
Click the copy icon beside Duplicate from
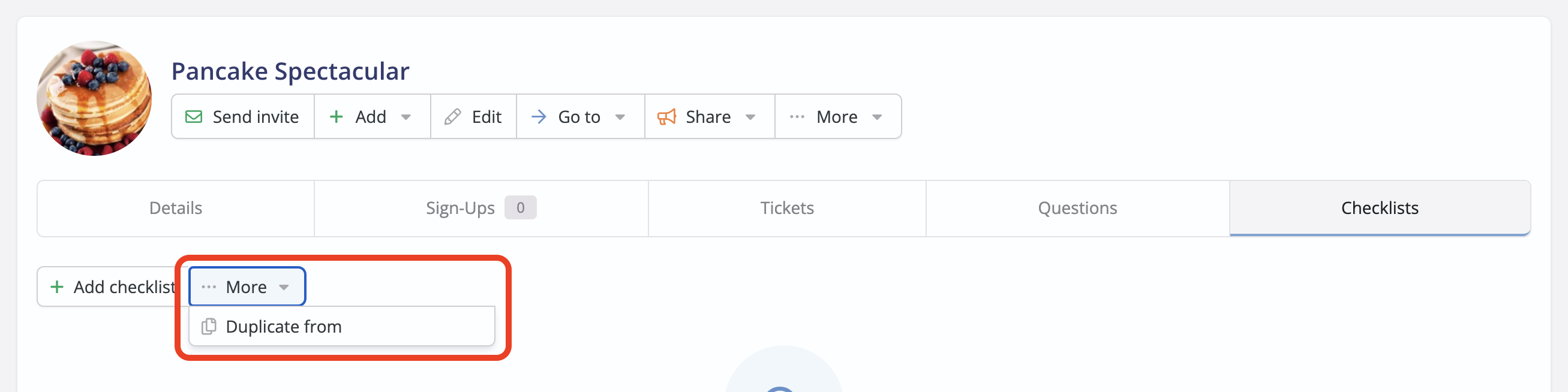click(209, 326)
